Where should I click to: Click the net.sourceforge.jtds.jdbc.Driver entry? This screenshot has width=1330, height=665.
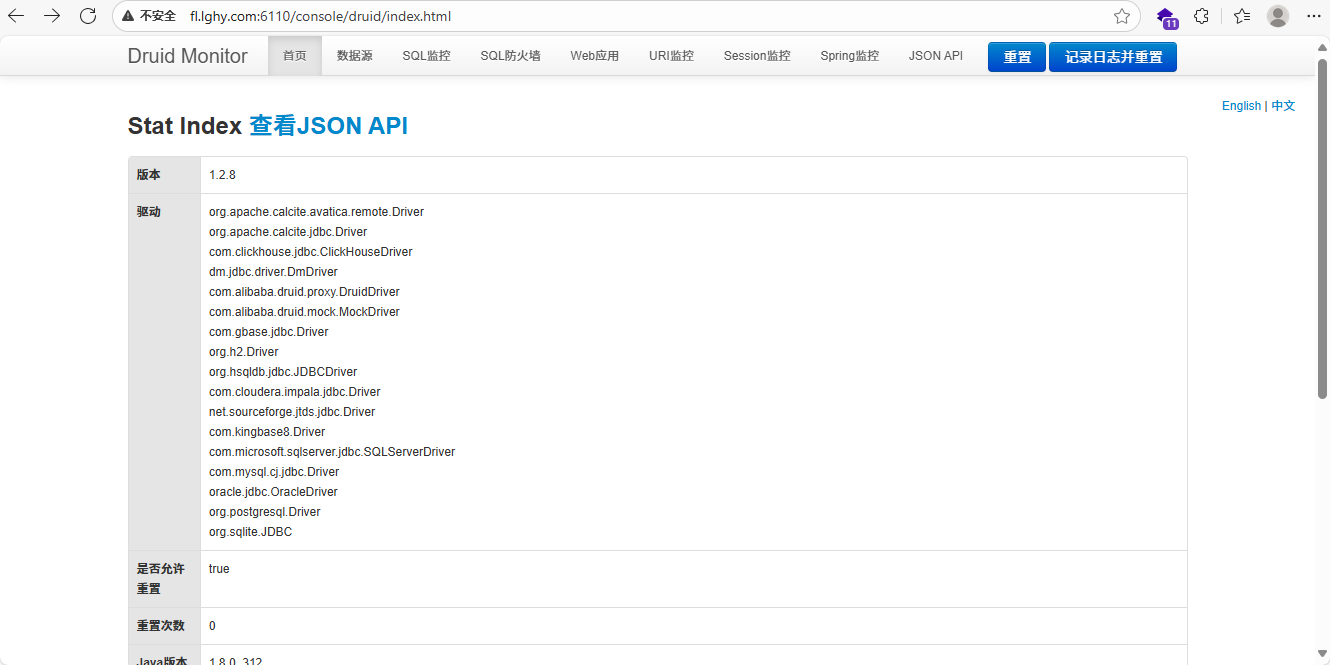click(x=292, y=412)
